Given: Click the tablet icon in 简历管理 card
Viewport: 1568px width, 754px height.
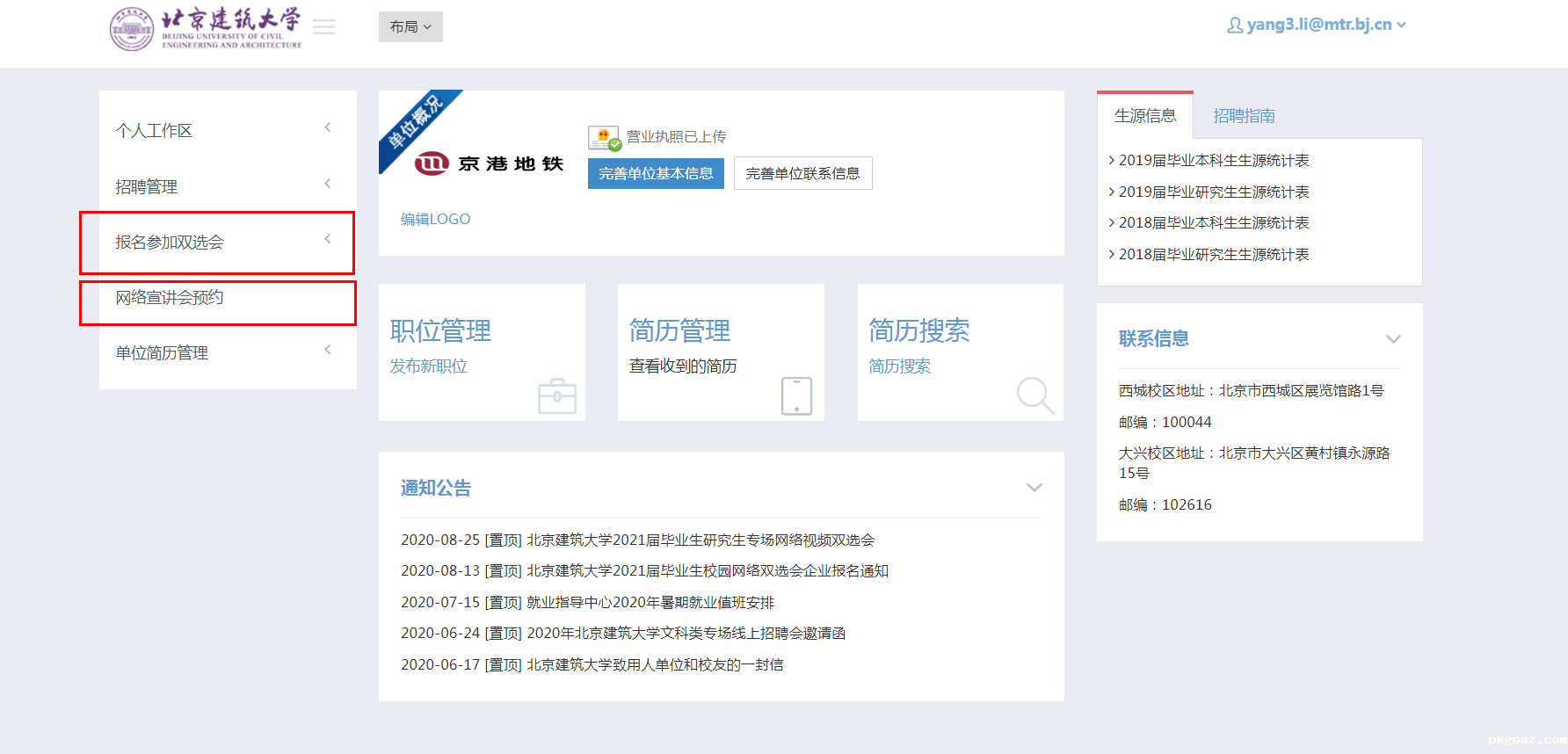Looking at the screenshot, I should [796, 396].
